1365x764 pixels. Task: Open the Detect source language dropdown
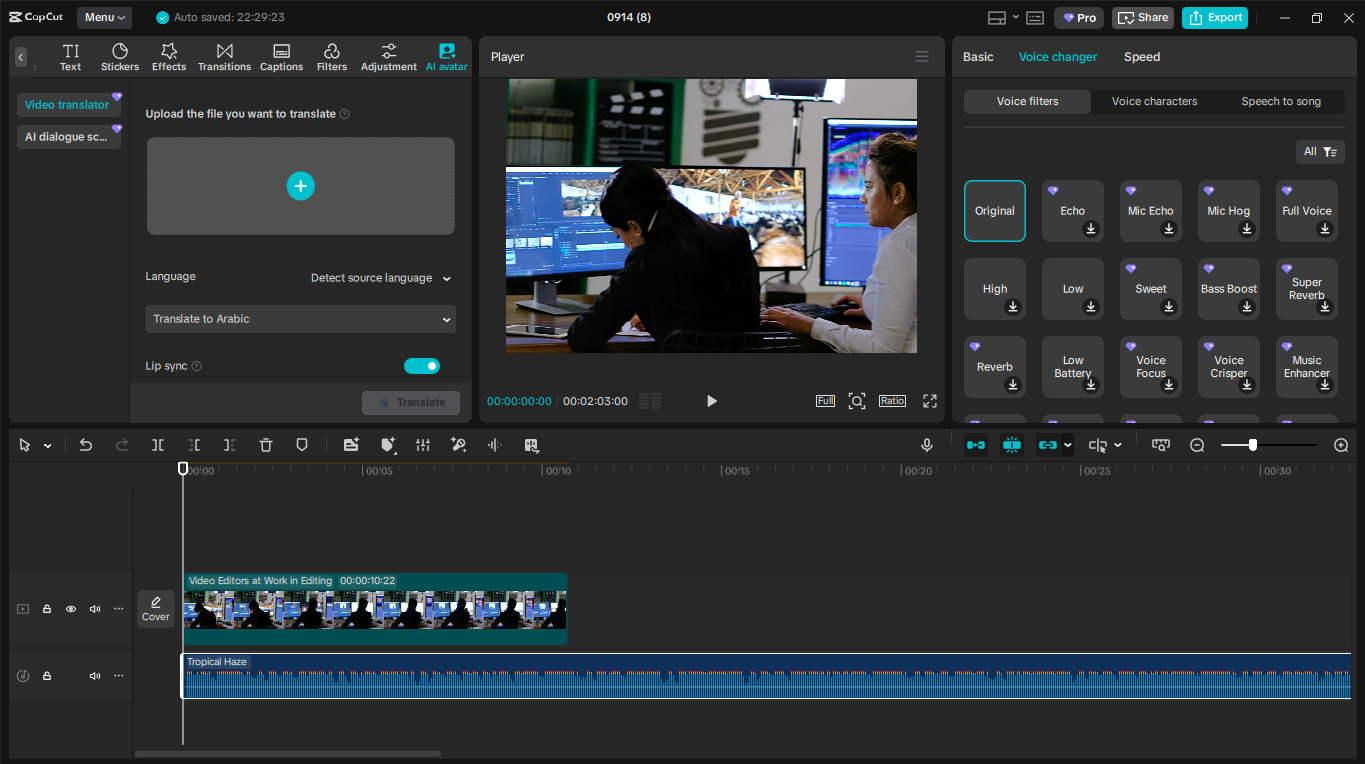tap(380, 277)
